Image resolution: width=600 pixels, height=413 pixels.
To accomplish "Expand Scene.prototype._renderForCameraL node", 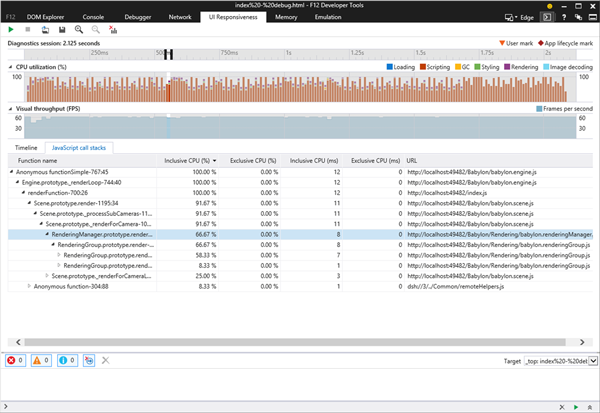I will (x=47, y=276).
